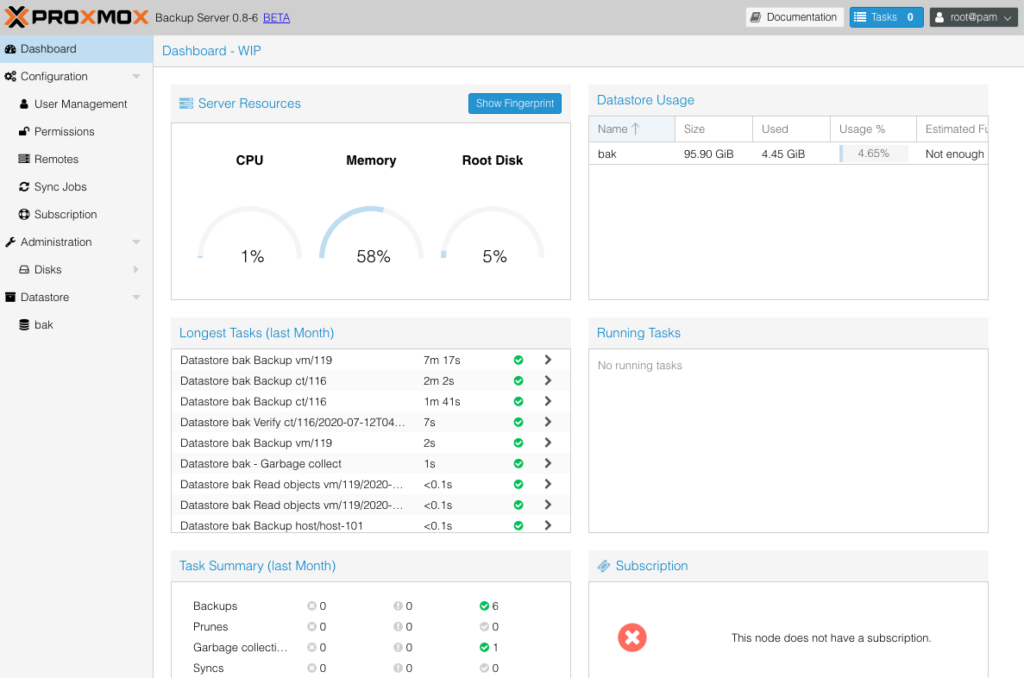Click the Administration wrench icon
The height and width of the screenshot is (678, 1024).
click(x=10, y=242)
